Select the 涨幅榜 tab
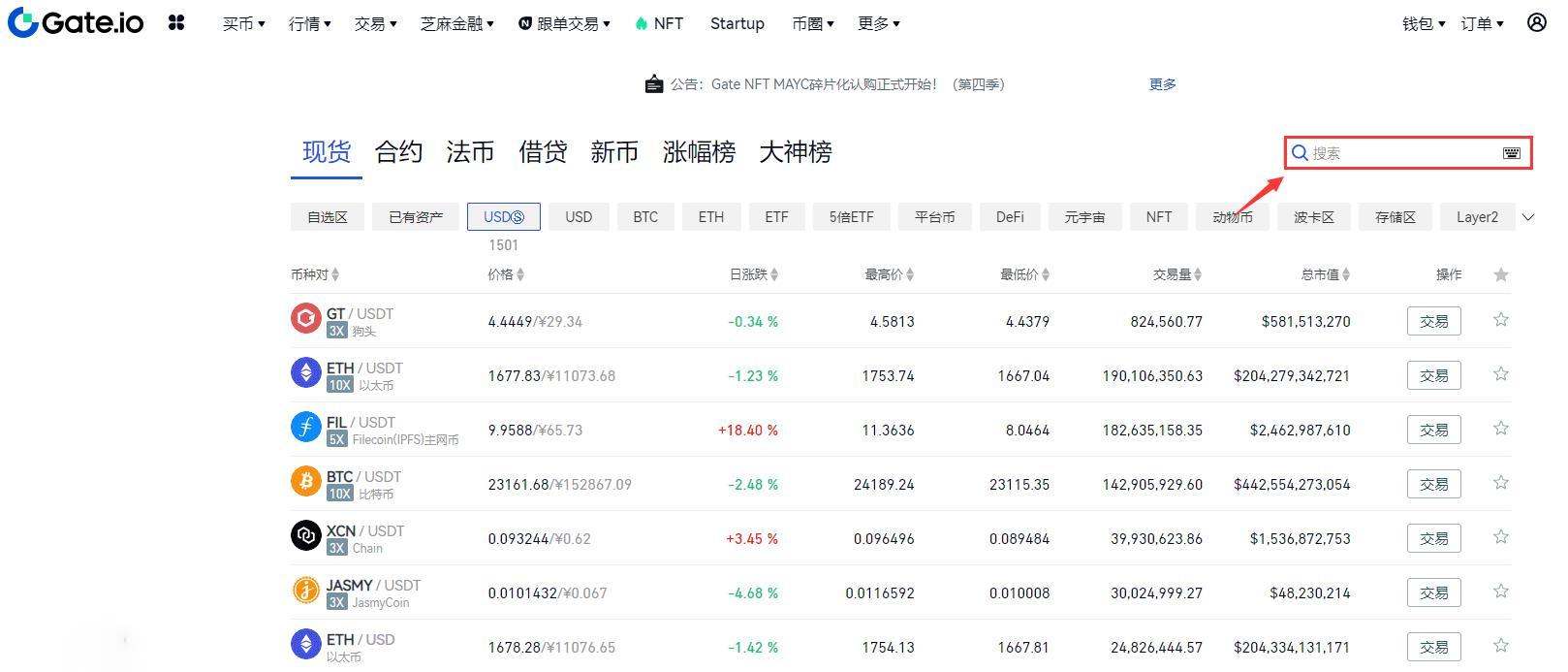The width and height of the screenshot is (1568, 672). (x=699, y=152)
